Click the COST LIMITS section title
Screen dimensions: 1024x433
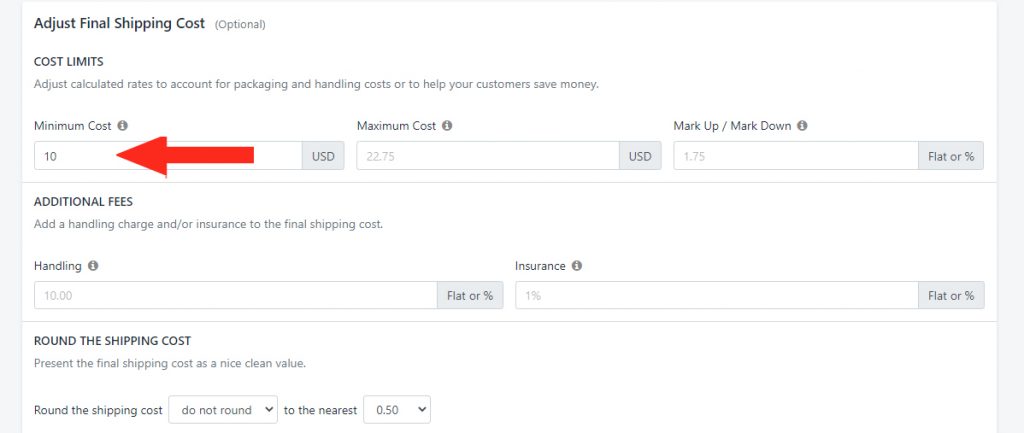click(x=69, y=62)
